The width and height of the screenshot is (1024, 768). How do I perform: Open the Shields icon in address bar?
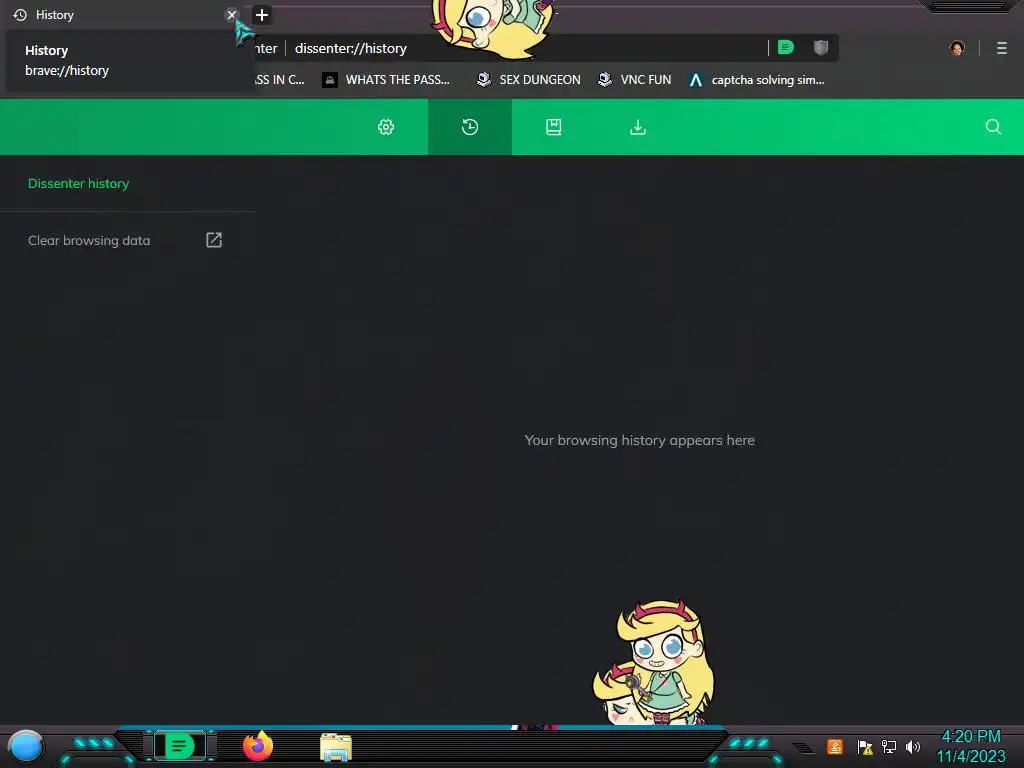pos(821,48)
